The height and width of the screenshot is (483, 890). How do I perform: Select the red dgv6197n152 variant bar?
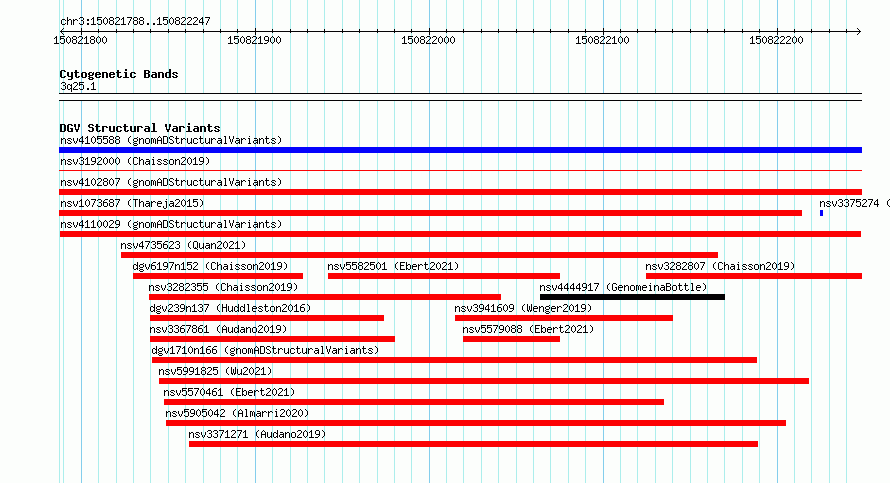(x=218, y=276)
